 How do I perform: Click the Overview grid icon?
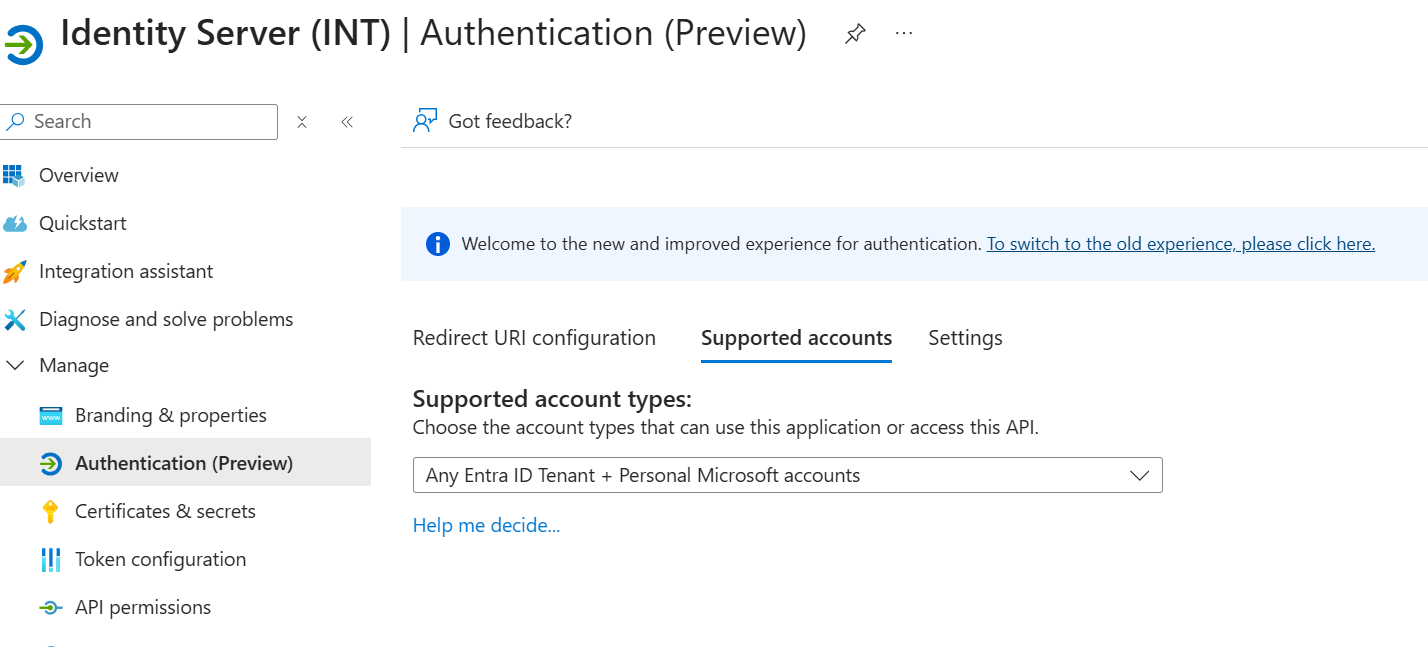pyautogui.click(x=14, y=176)
